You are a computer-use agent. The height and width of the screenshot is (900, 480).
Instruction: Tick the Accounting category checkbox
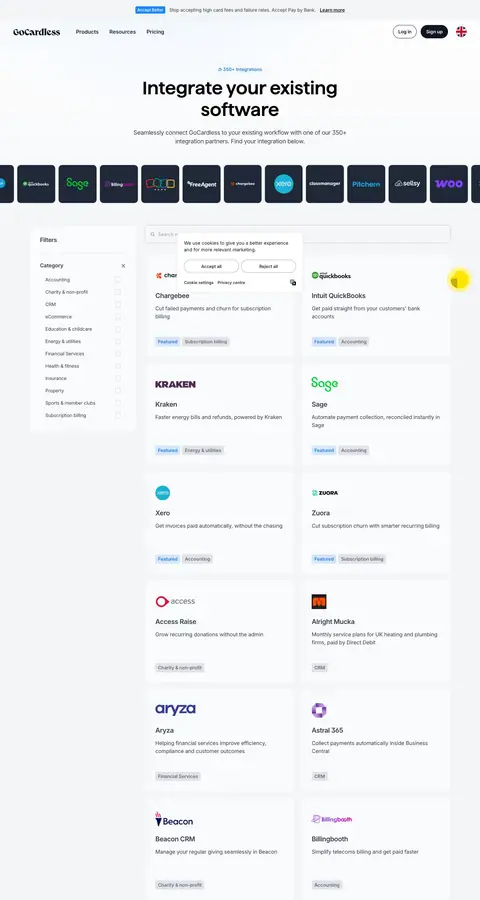[118, 280]
